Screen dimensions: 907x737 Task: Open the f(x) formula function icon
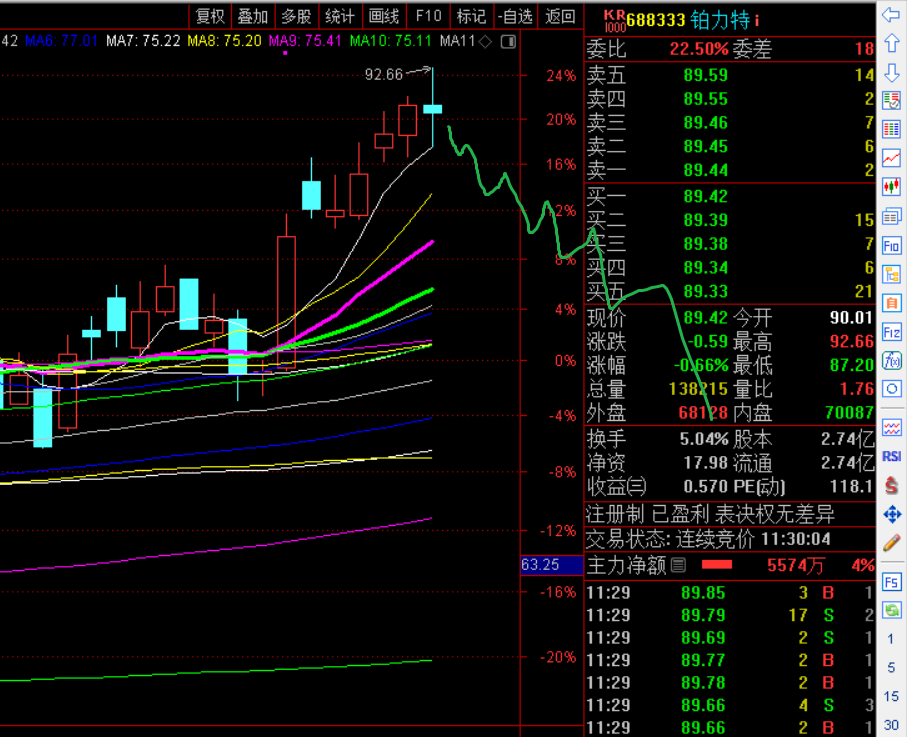coord(891,361)
